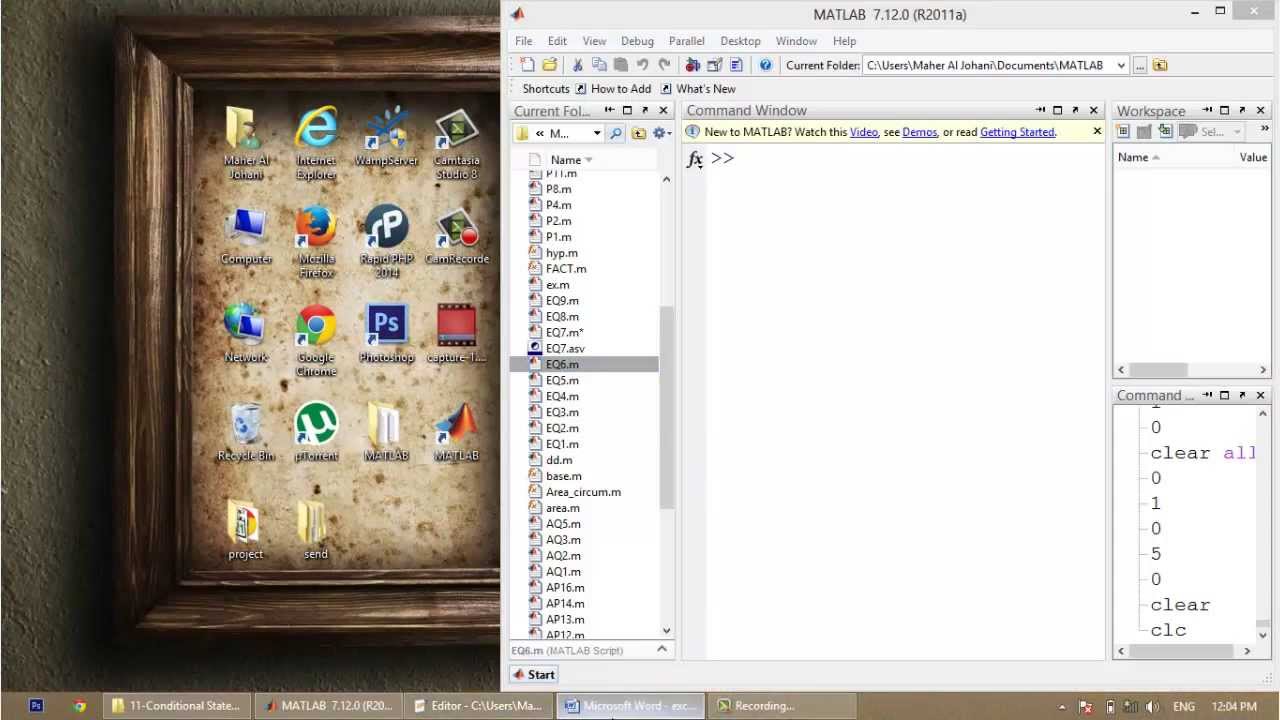The width and height of the screenshot is (1280, 720).
Task: Click the Paste icon in MATLAB toolbar
Action: [620, 65]
